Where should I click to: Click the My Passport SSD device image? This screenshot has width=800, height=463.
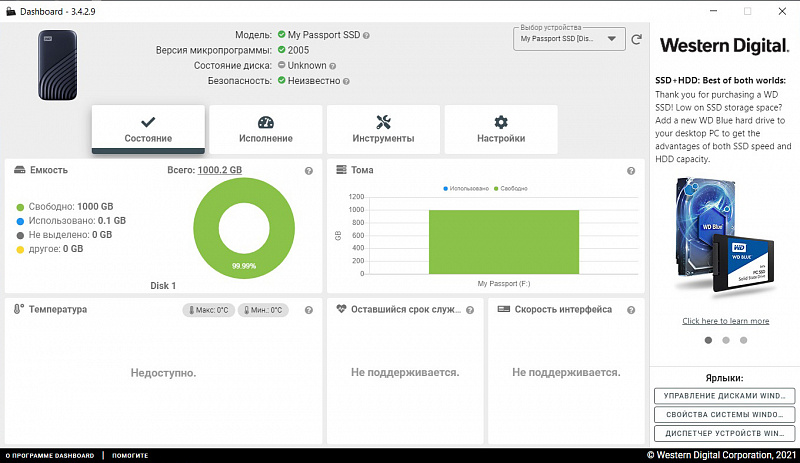pos(58,65)
